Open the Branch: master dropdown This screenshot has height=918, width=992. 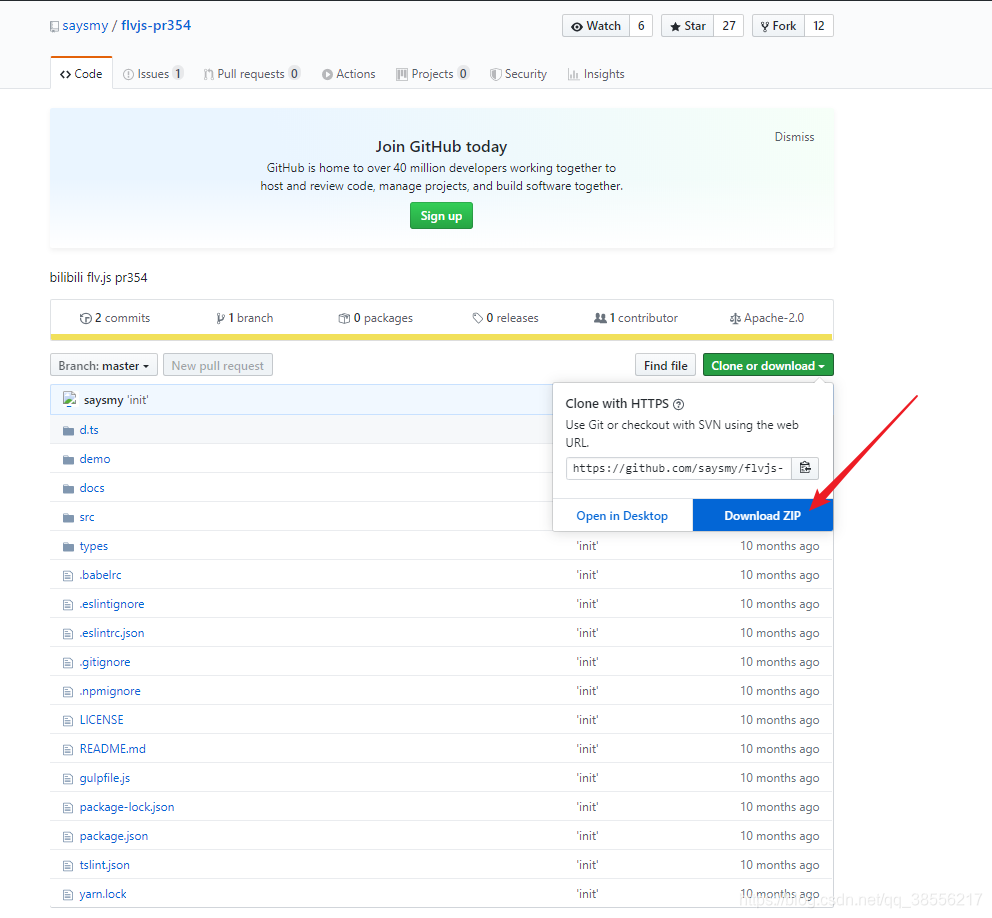point(104,365)
